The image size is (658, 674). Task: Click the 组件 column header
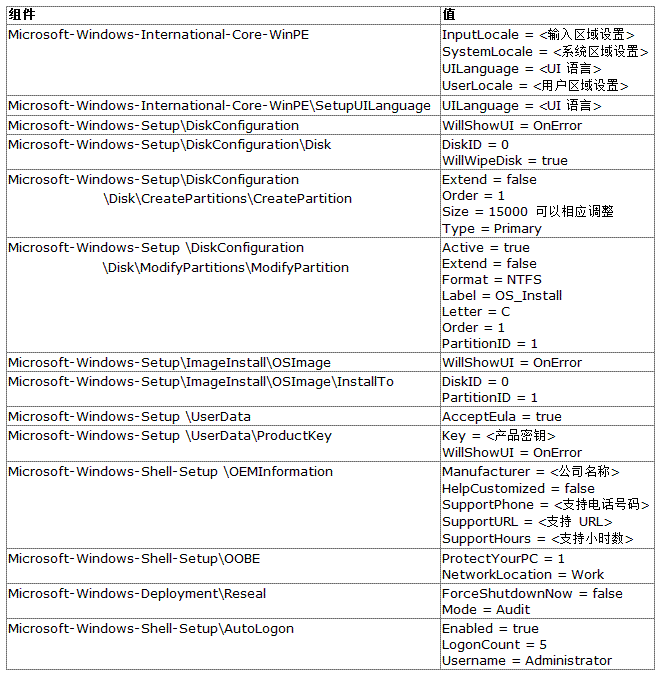223,15
